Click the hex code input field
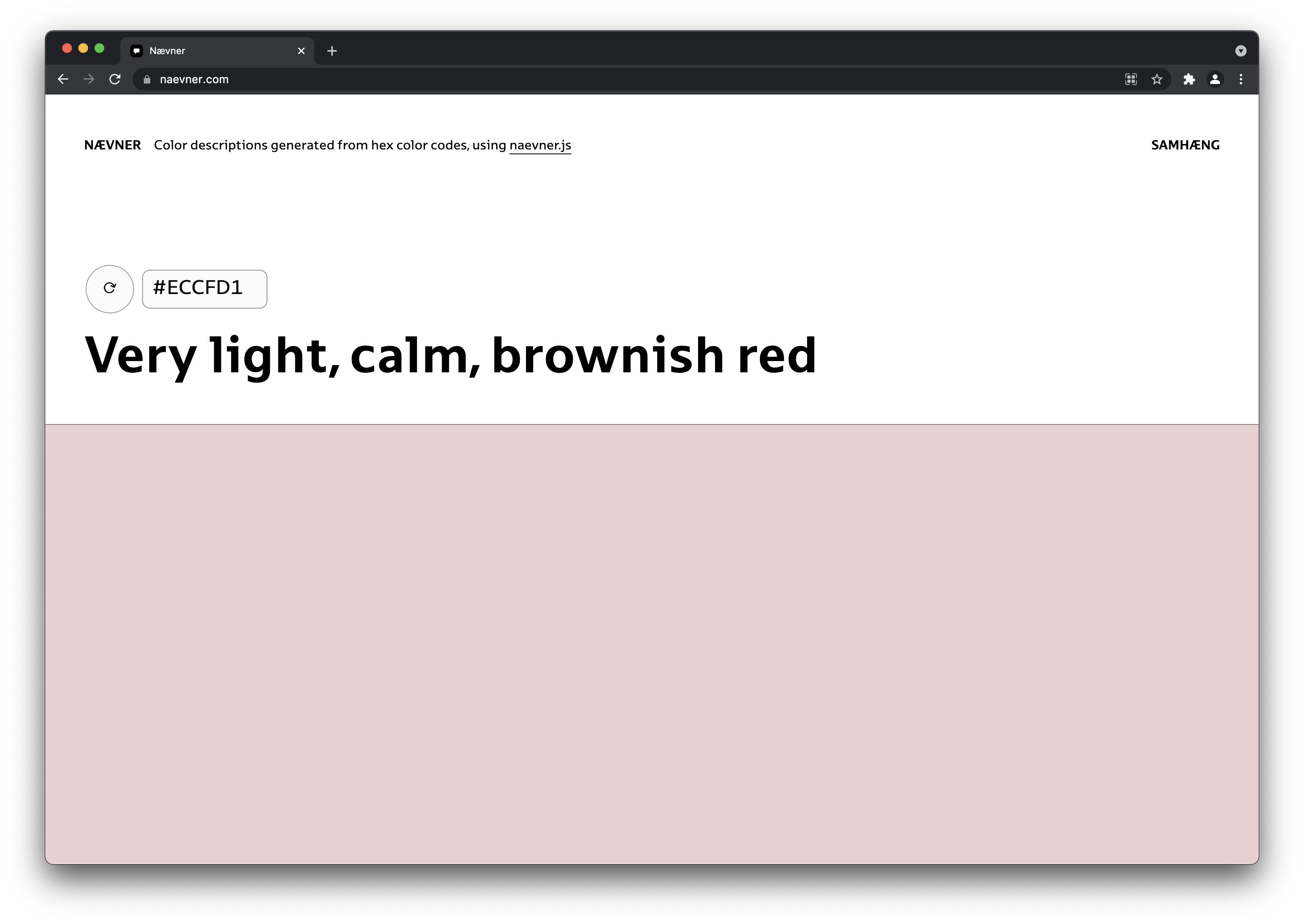Image resolution: width=1304 pixels, height=924 pixels. pos(204,289)
